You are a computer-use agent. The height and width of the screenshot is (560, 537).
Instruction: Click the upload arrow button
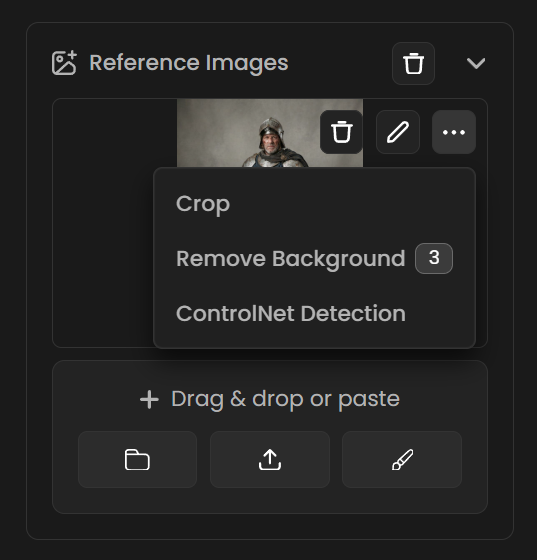coord(270,460)
